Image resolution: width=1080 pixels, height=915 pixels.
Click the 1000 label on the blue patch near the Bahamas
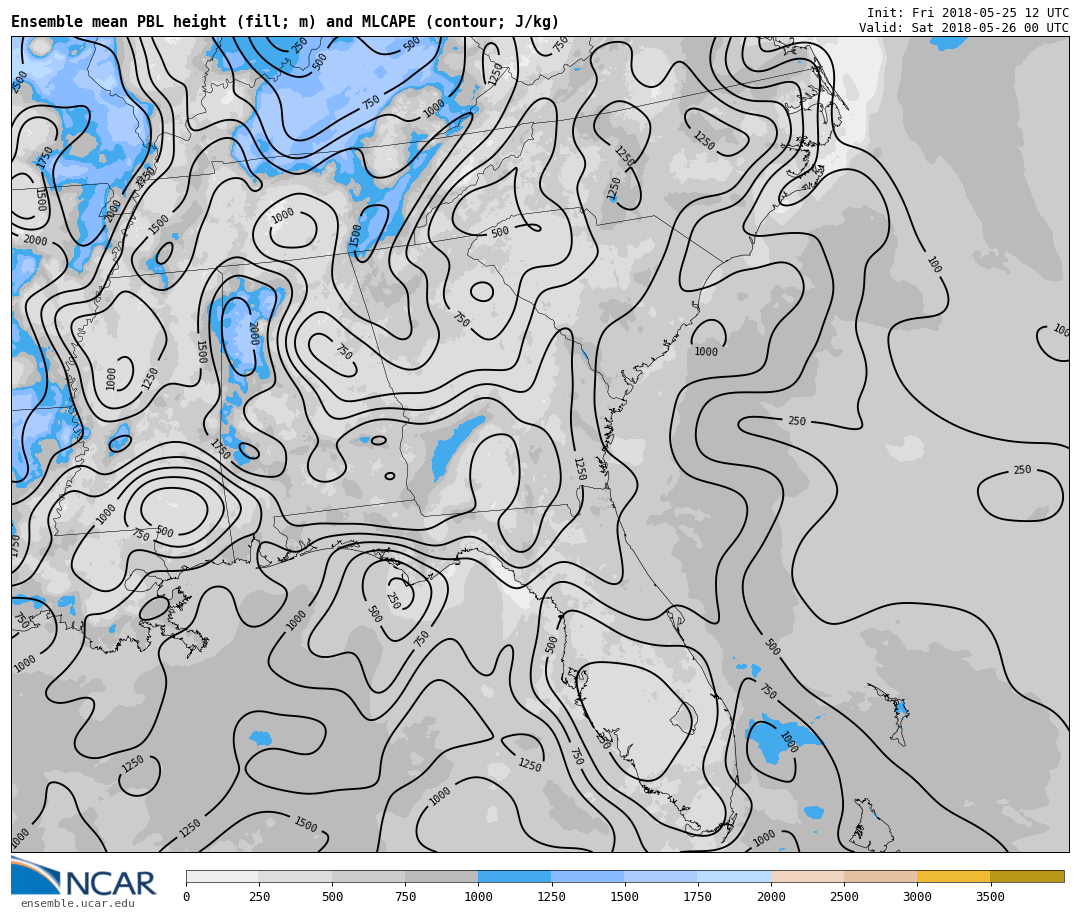pyautogui.click(x=788, y=742)
